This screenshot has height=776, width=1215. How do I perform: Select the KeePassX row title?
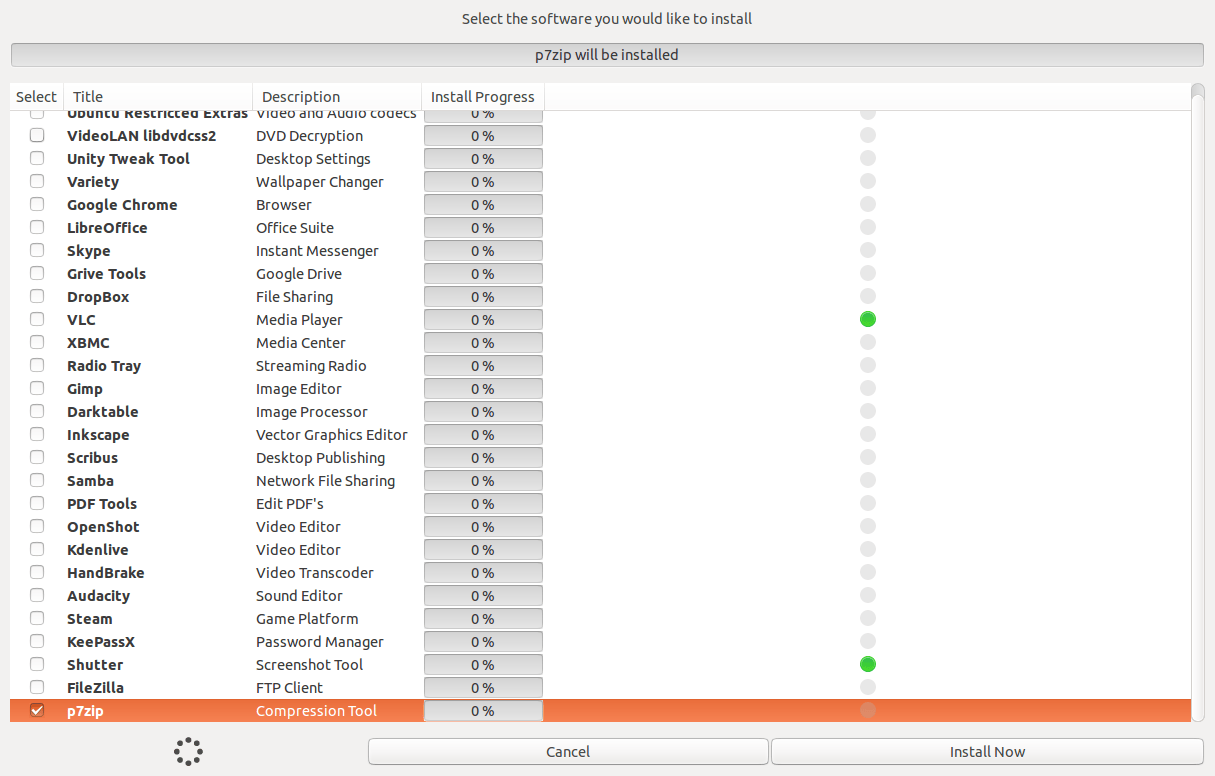(100, 641)
